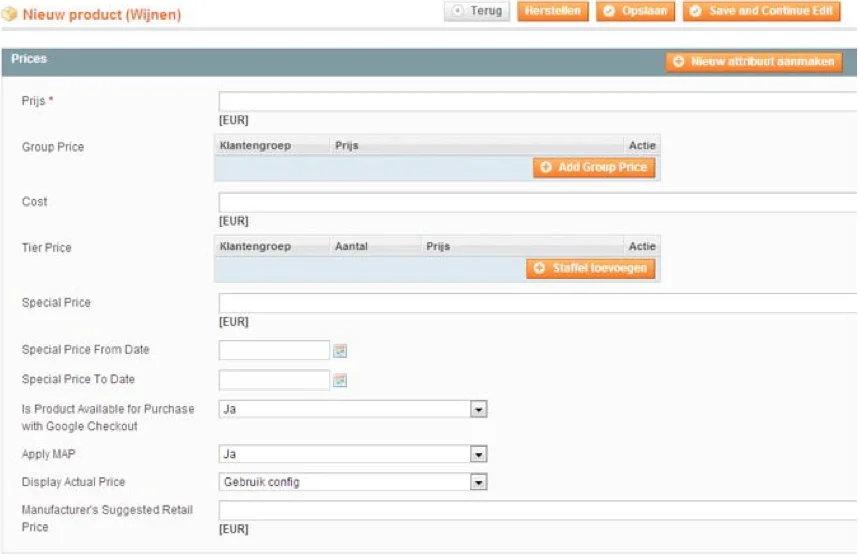Click the product box icon beside Nieuw product
This screenshot has width=860, height=559.
tap(9, 14)
